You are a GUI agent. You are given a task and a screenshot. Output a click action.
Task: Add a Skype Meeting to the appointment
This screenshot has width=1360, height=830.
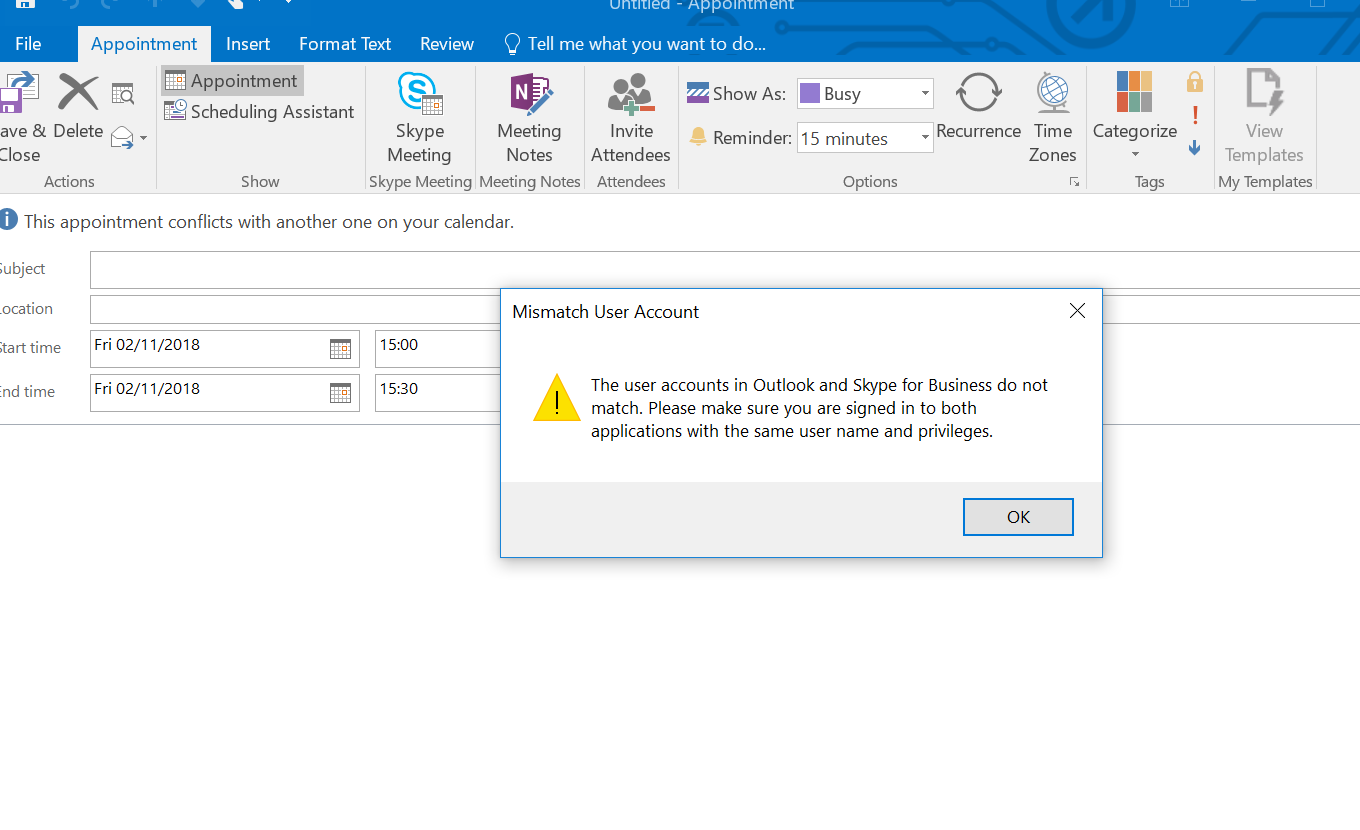coord(420,118)
